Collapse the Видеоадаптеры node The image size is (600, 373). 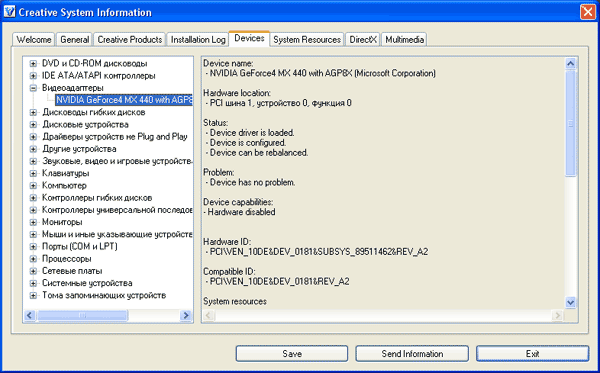[33, 88]
